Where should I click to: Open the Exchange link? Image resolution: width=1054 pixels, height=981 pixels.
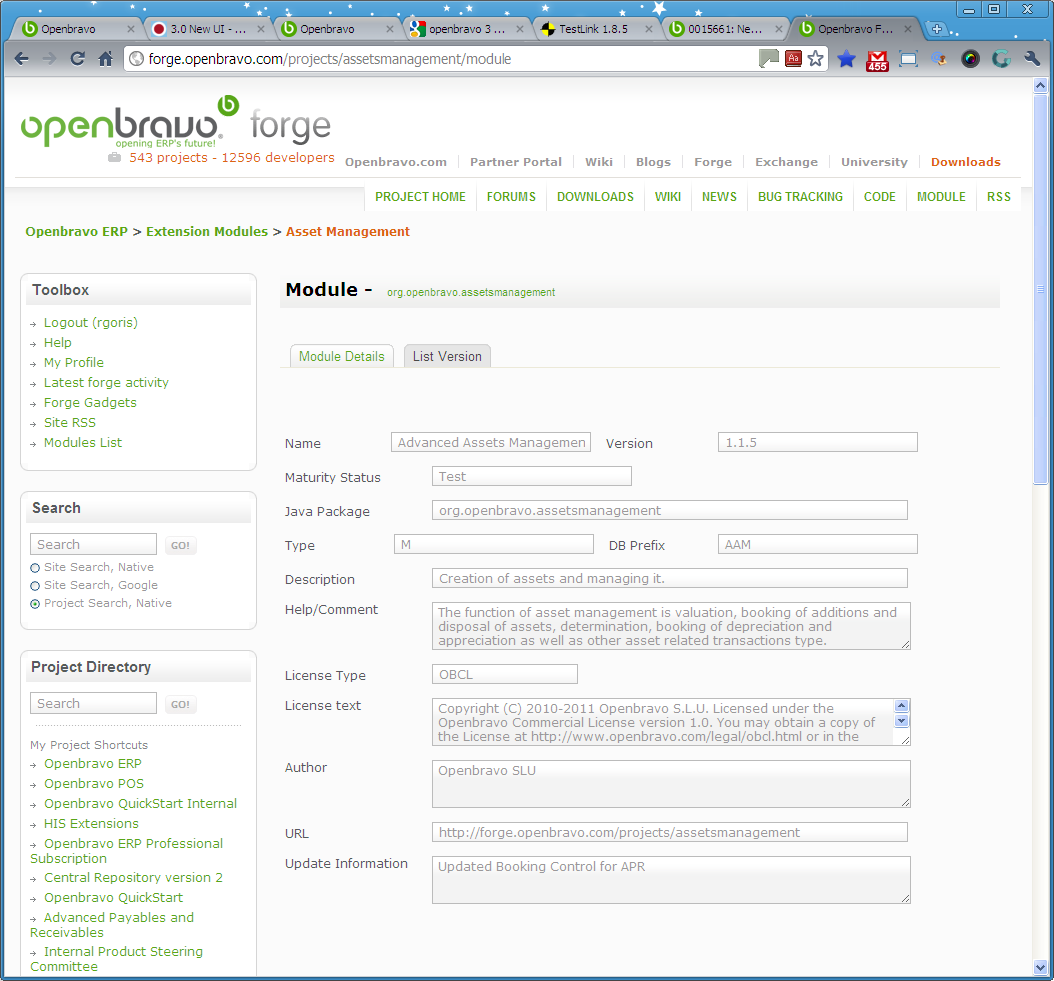click(786, 162)
